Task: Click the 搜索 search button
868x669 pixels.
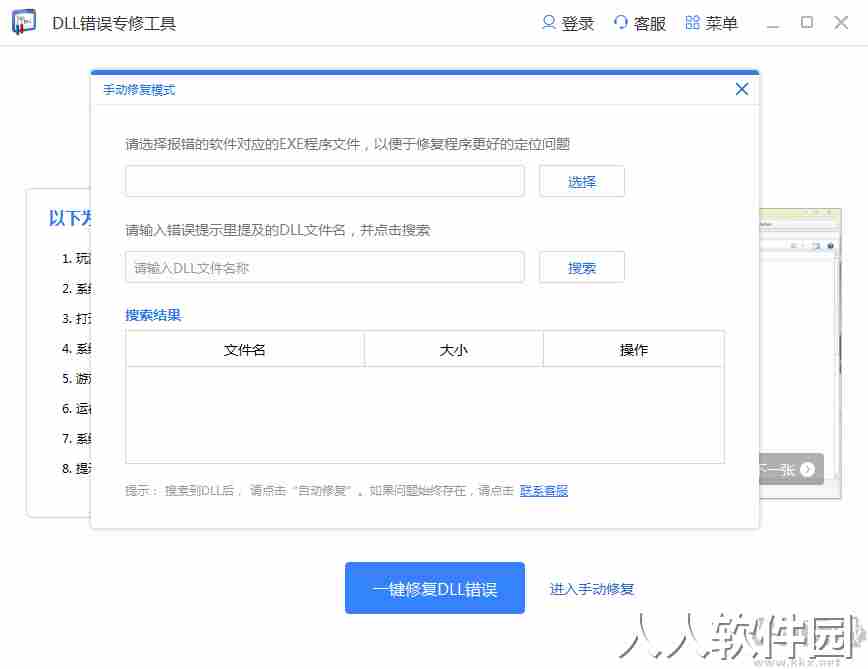Action: [x=582, y=267]
